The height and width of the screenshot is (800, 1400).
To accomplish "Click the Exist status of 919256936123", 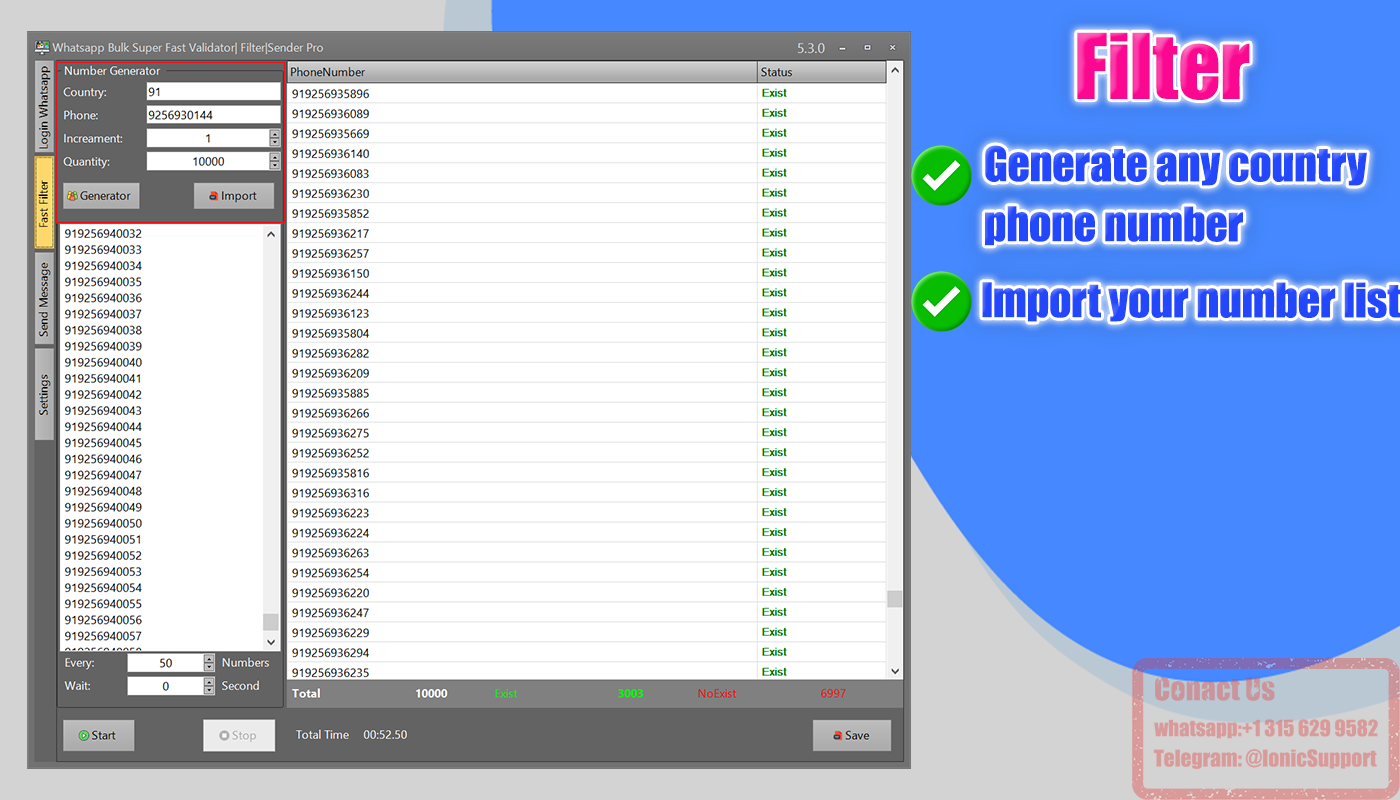I will 774,313.
